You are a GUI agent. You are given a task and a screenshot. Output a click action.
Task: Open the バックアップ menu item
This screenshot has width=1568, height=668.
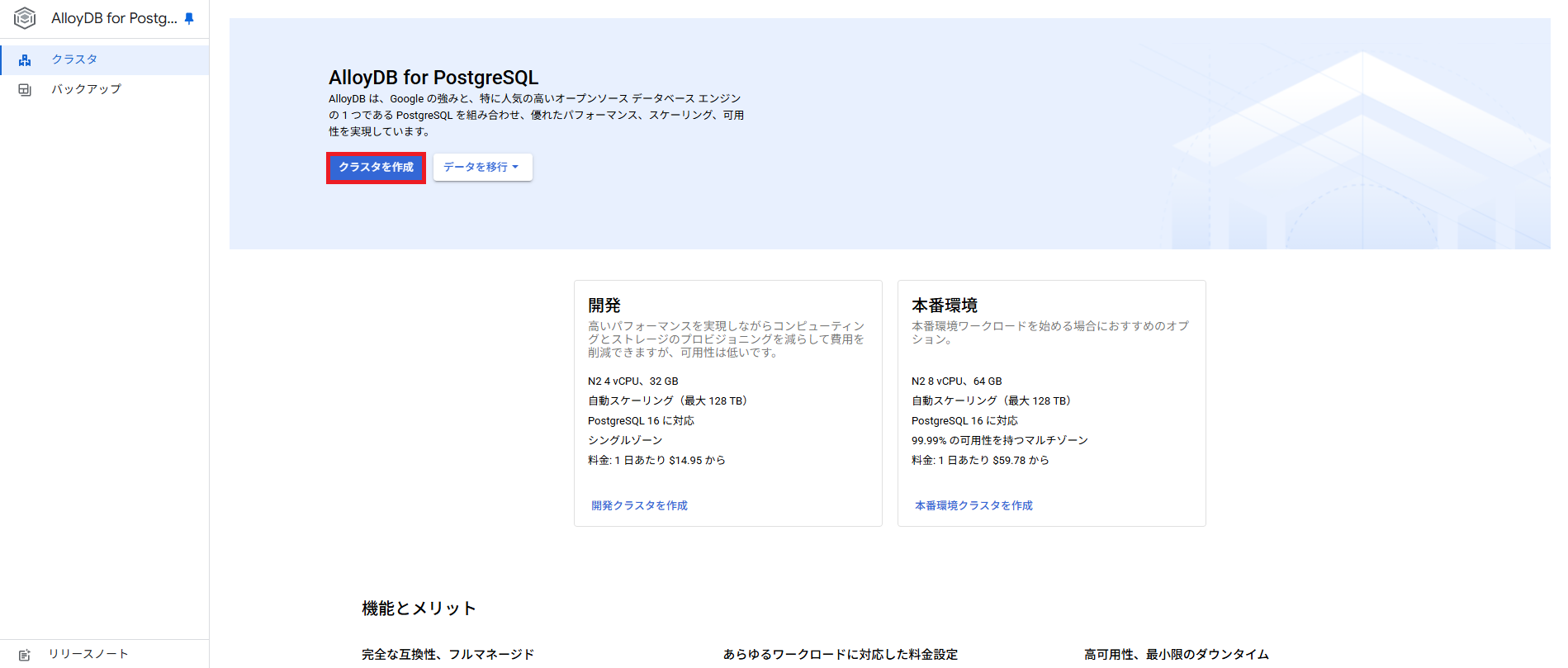[x=104, y=89]
